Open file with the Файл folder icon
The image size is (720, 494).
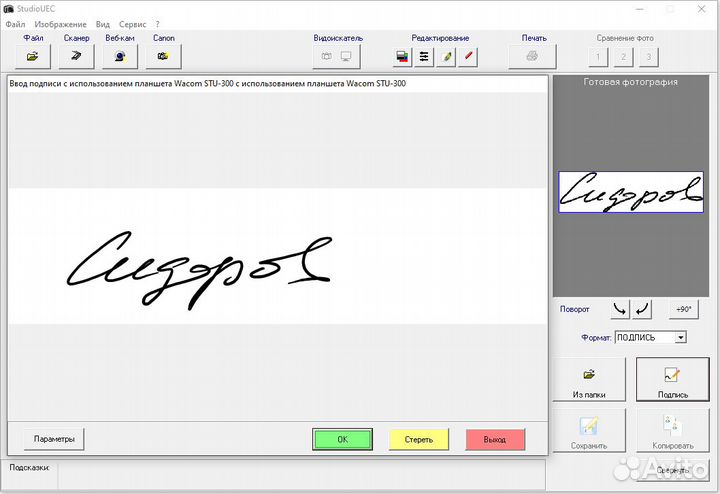[x=33, y=56]
